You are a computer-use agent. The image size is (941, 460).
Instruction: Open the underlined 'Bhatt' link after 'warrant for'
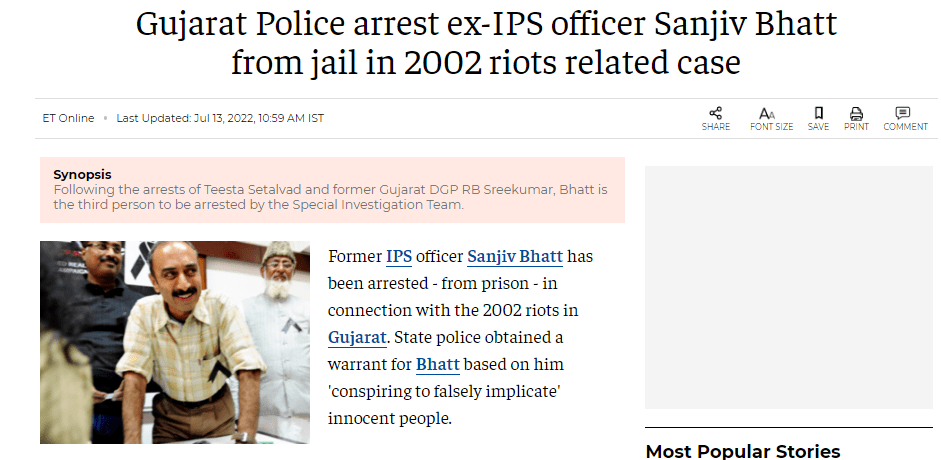coord(437,364)
